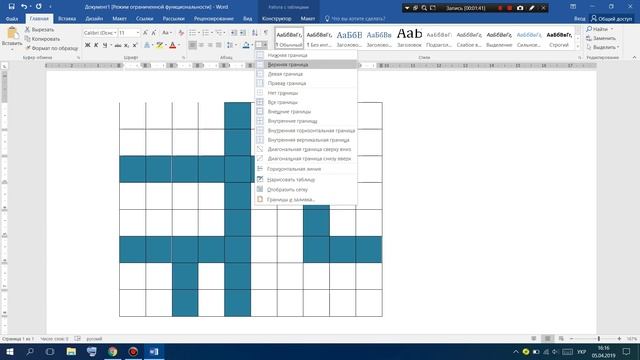Click the Decrease Indent icon

coord(234,33)
